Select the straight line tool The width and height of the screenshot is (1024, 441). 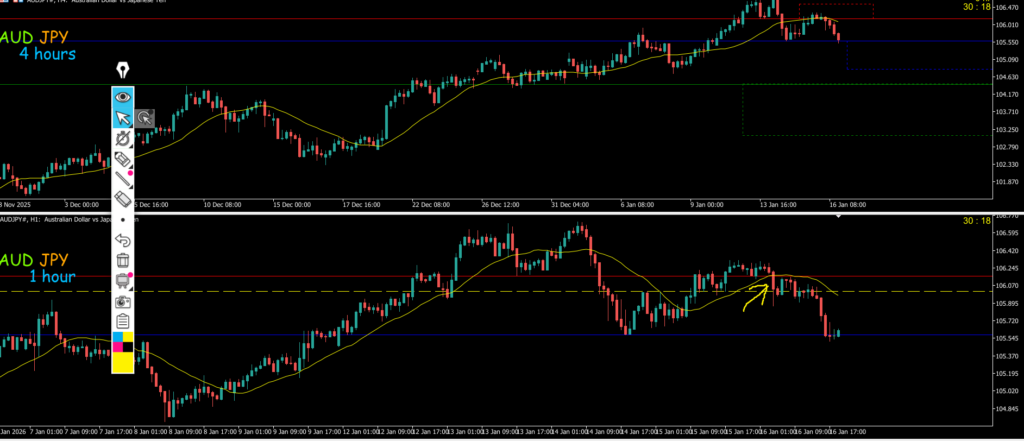pos(123,179)
